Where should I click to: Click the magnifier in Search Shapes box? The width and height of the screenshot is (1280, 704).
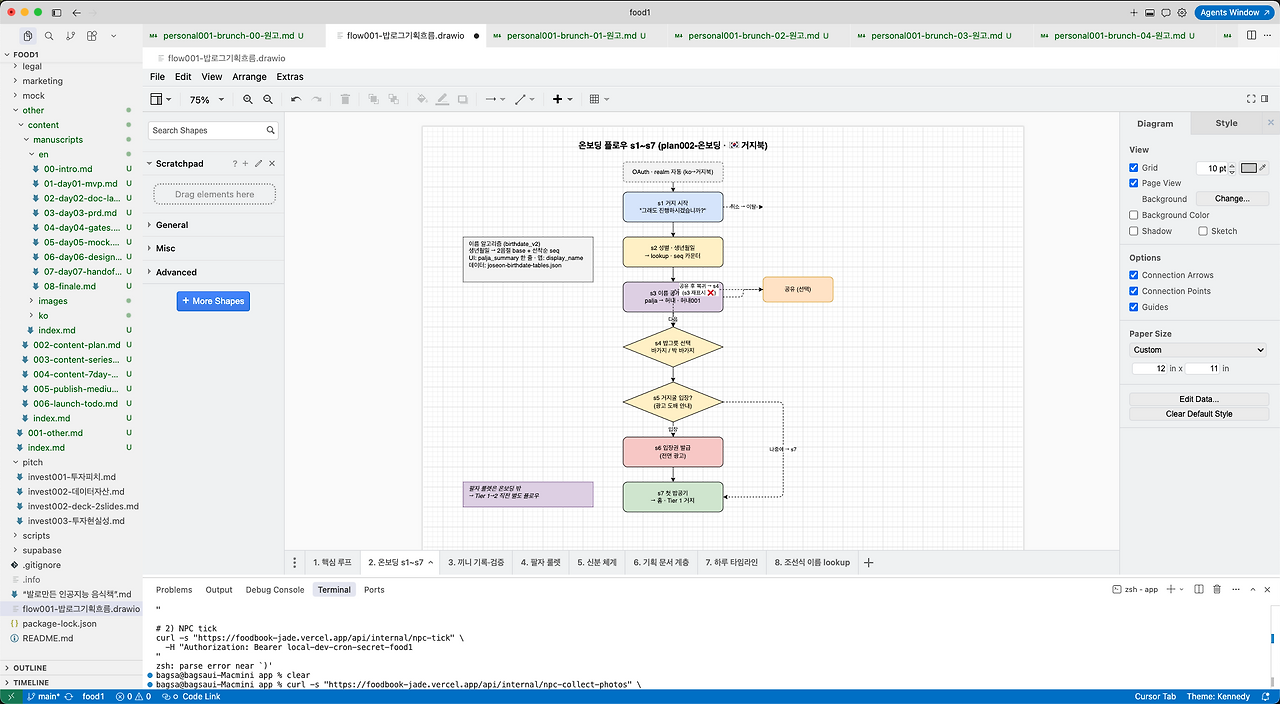(x=271, y=130)
